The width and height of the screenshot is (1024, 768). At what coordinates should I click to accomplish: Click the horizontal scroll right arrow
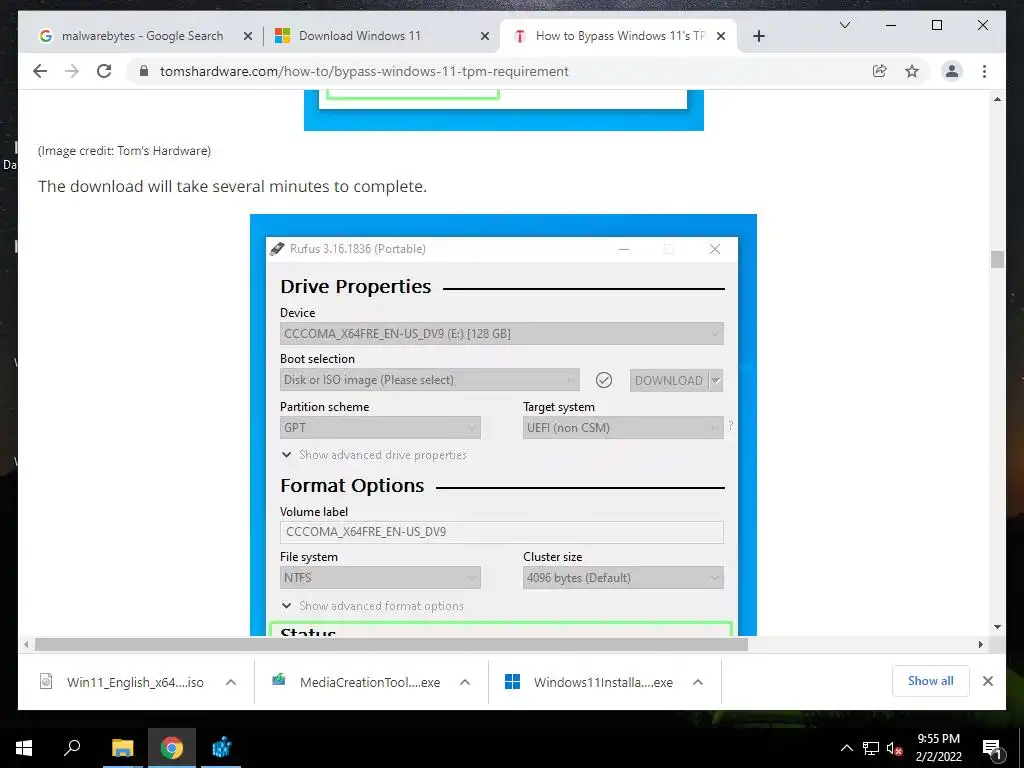980,645
